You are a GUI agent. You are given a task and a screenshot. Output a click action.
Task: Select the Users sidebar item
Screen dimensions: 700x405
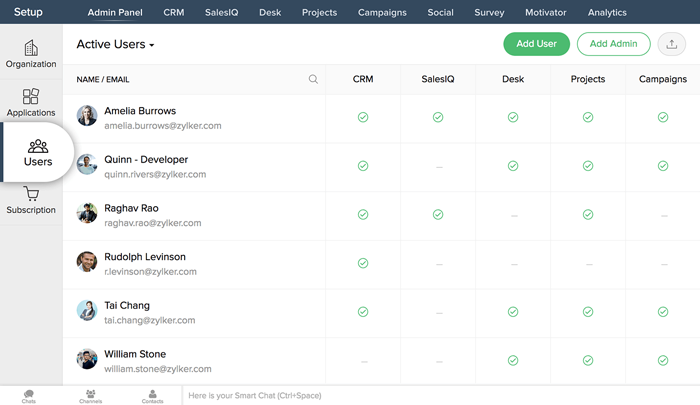38,152
